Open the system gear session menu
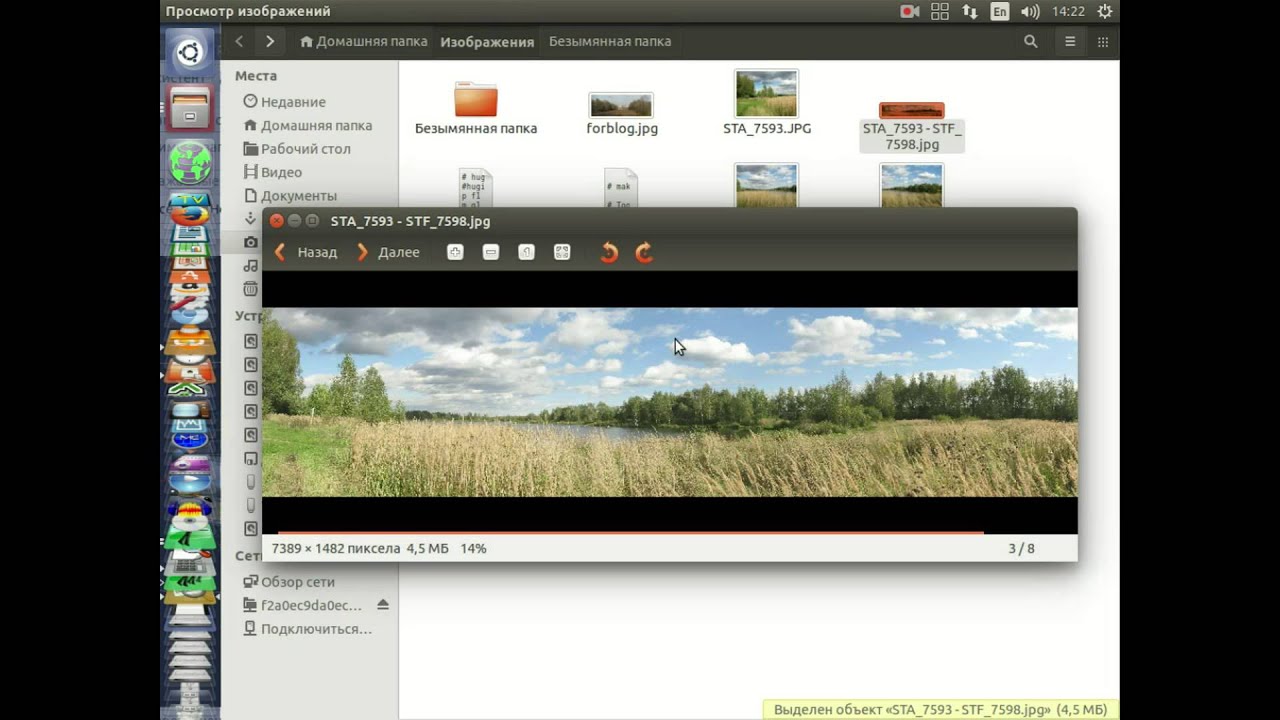This screenshot has width=1280, height=720. (1104, 12)
